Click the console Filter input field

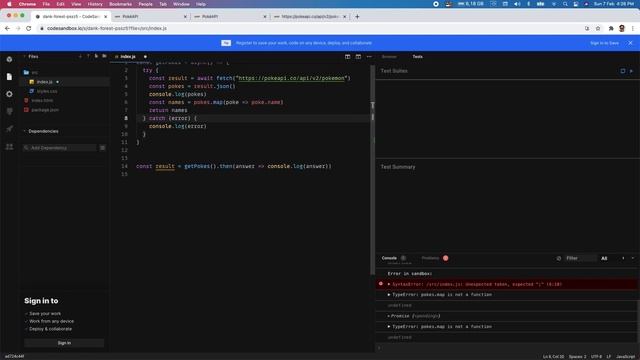pos(581,258)
